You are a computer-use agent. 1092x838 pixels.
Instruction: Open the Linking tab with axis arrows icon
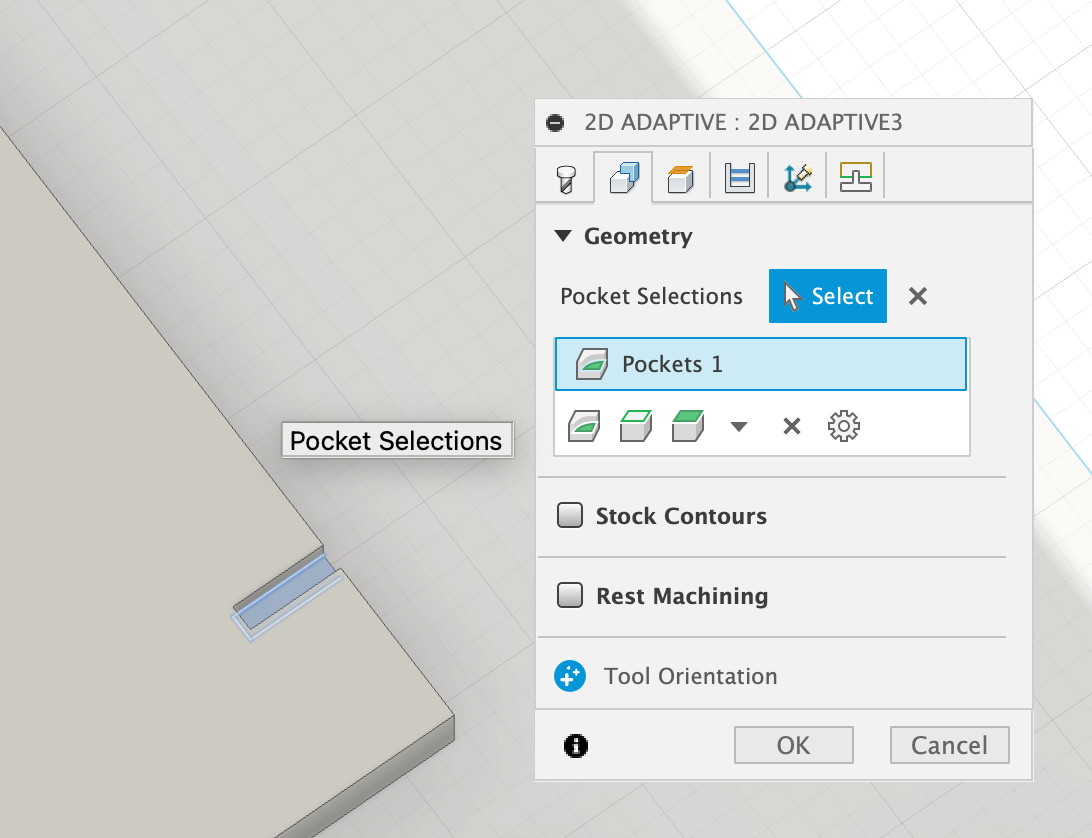click(x=796, y=175)
